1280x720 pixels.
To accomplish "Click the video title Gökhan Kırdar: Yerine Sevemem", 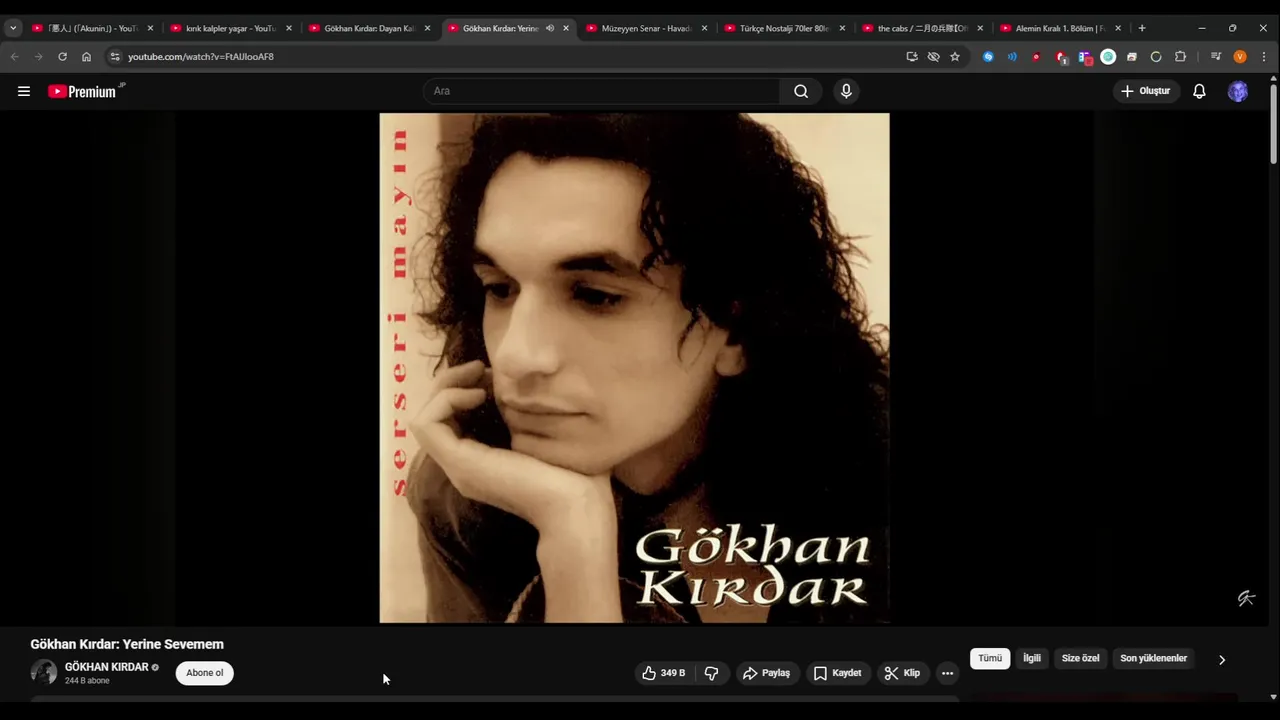I will 127,644.
